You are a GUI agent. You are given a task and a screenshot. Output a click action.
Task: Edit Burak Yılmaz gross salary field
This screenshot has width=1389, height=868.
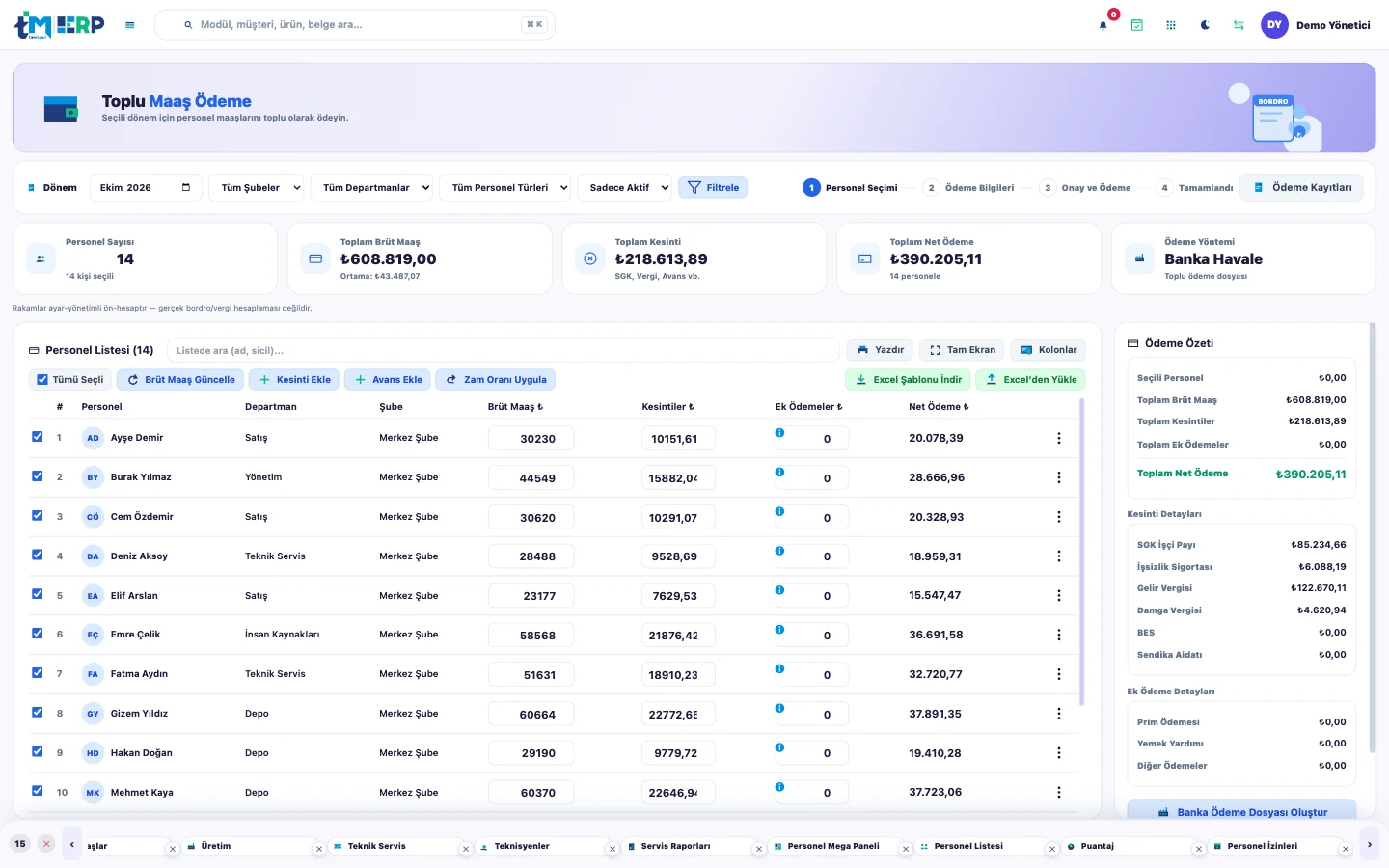(531, 478)
